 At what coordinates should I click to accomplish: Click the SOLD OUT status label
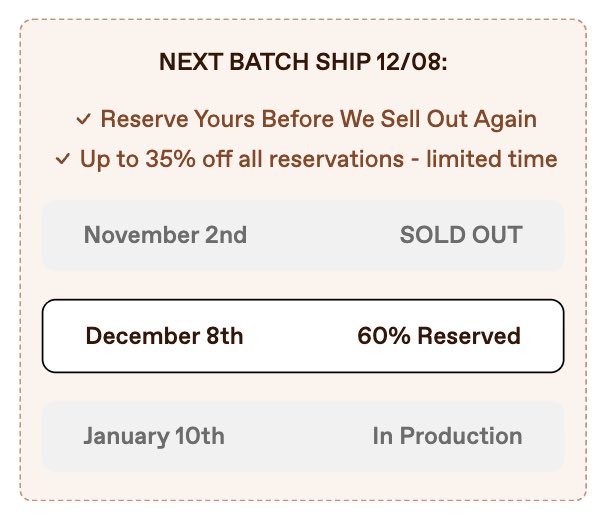(x=461, y=235)
